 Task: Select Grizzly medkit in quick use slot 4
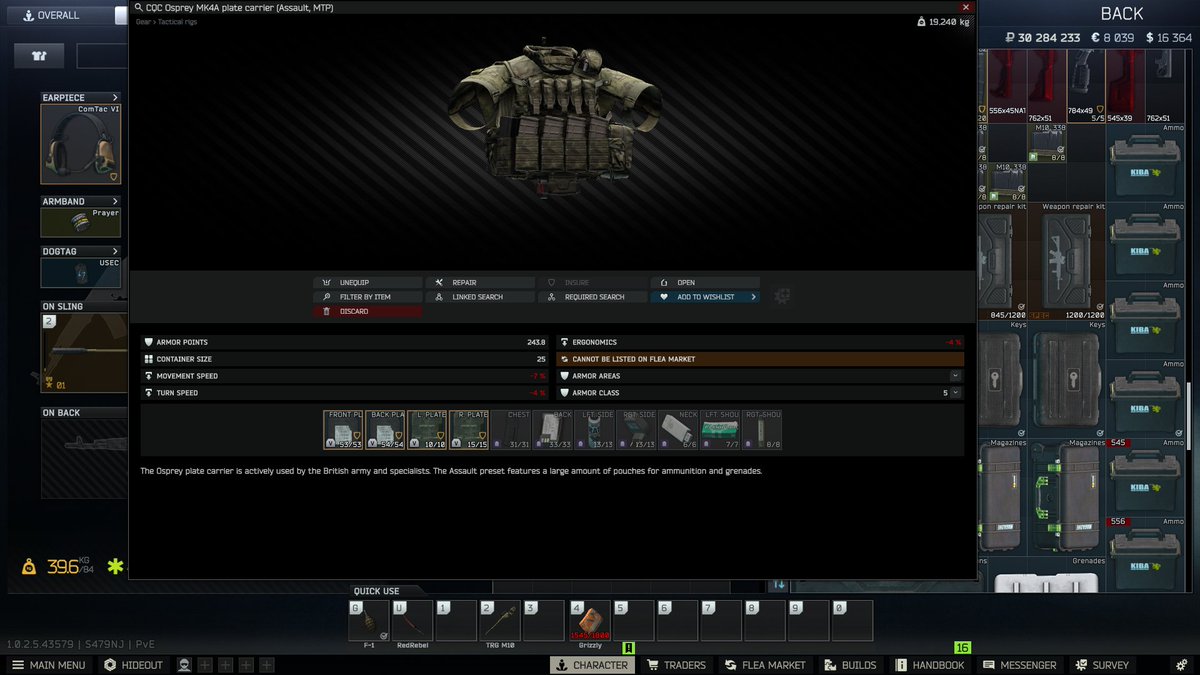click(588, 621)
